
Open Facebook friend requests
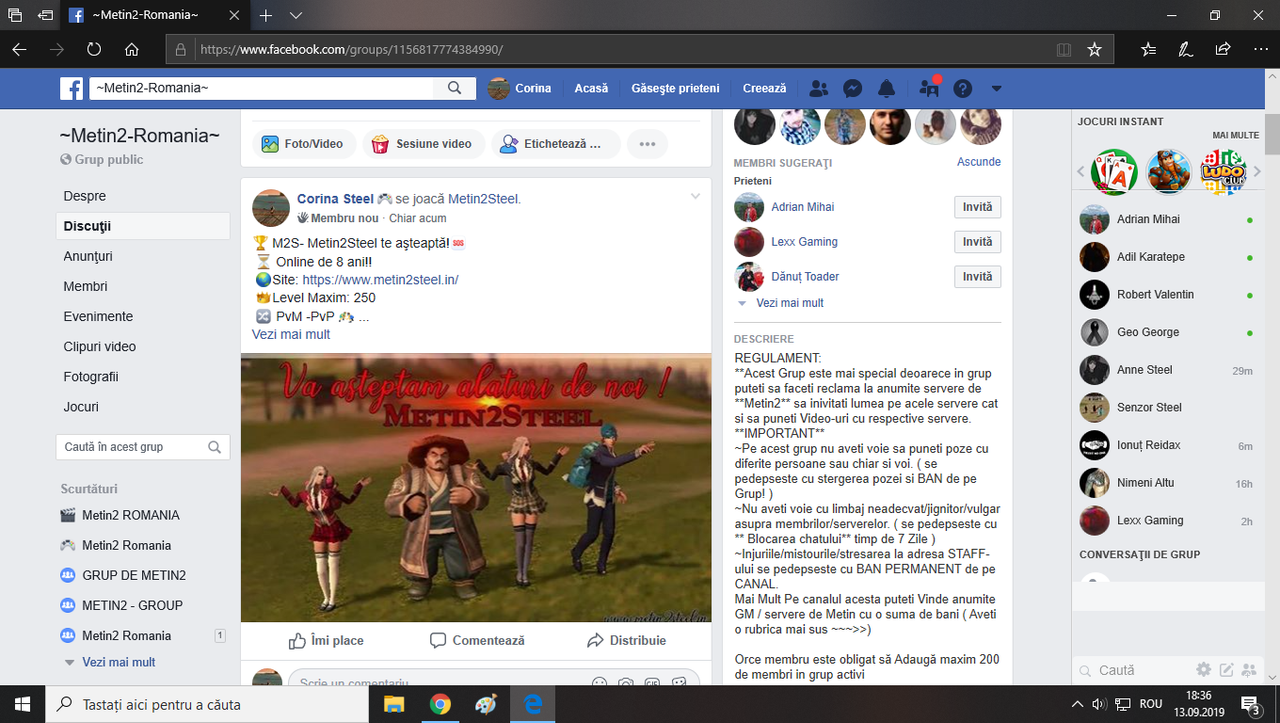(x=818, y=88)
